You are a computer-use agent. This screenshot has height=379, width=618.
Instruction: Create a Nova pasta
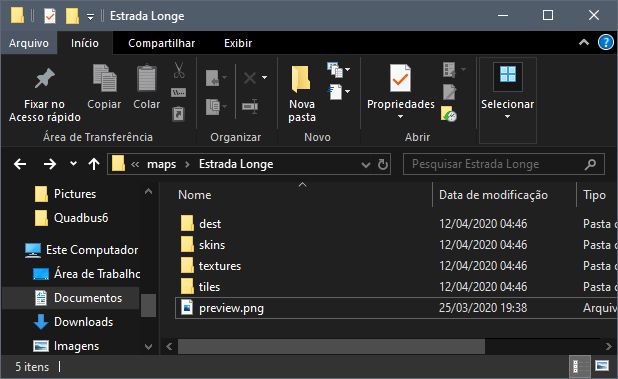302,93
